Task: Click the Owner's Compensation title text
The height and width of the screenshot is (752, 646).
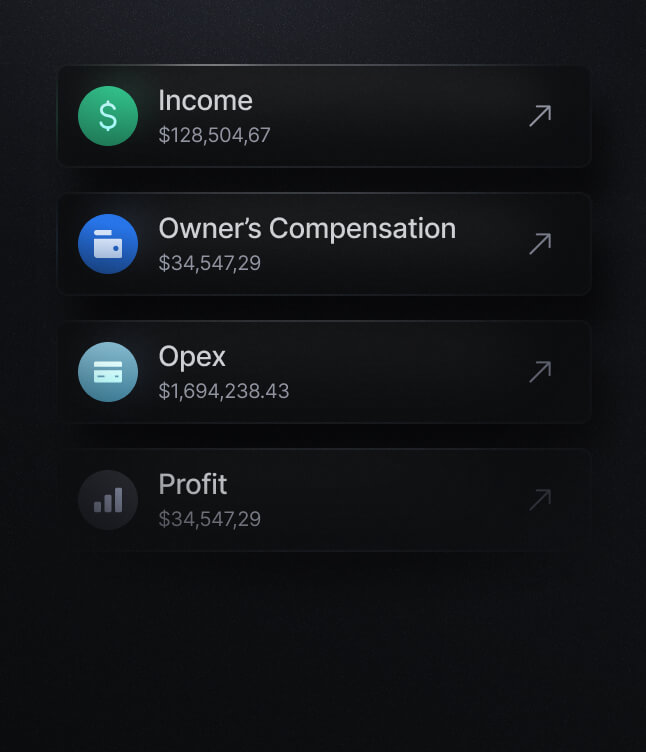Action: (307, 229)
